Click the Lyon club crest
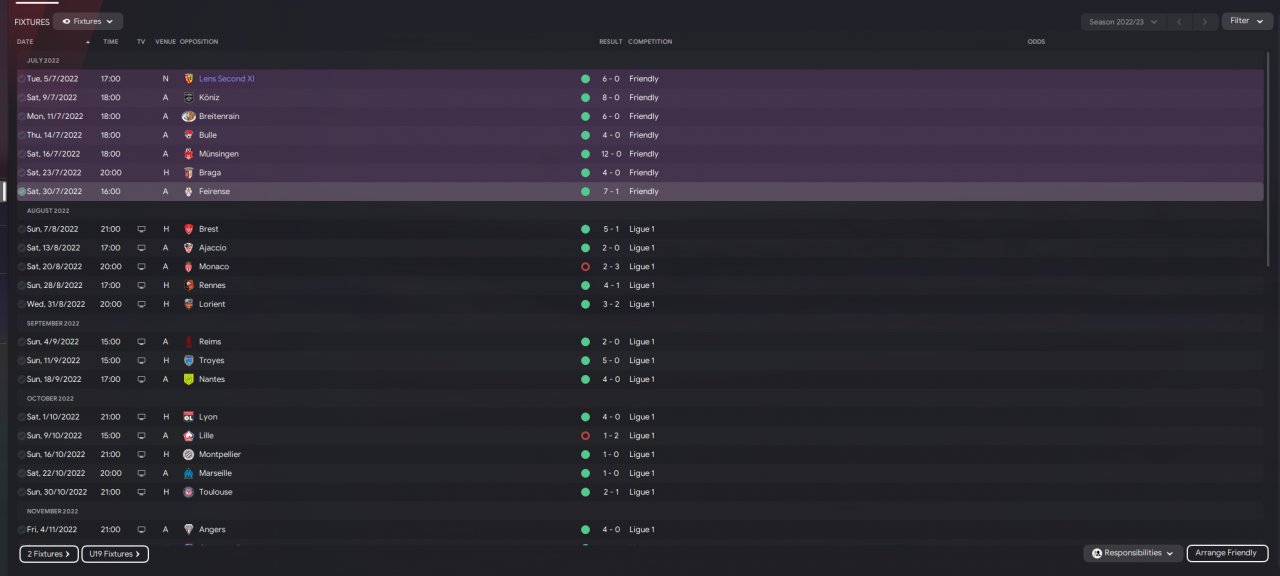 pyautogui.click(x=188, y=417)
